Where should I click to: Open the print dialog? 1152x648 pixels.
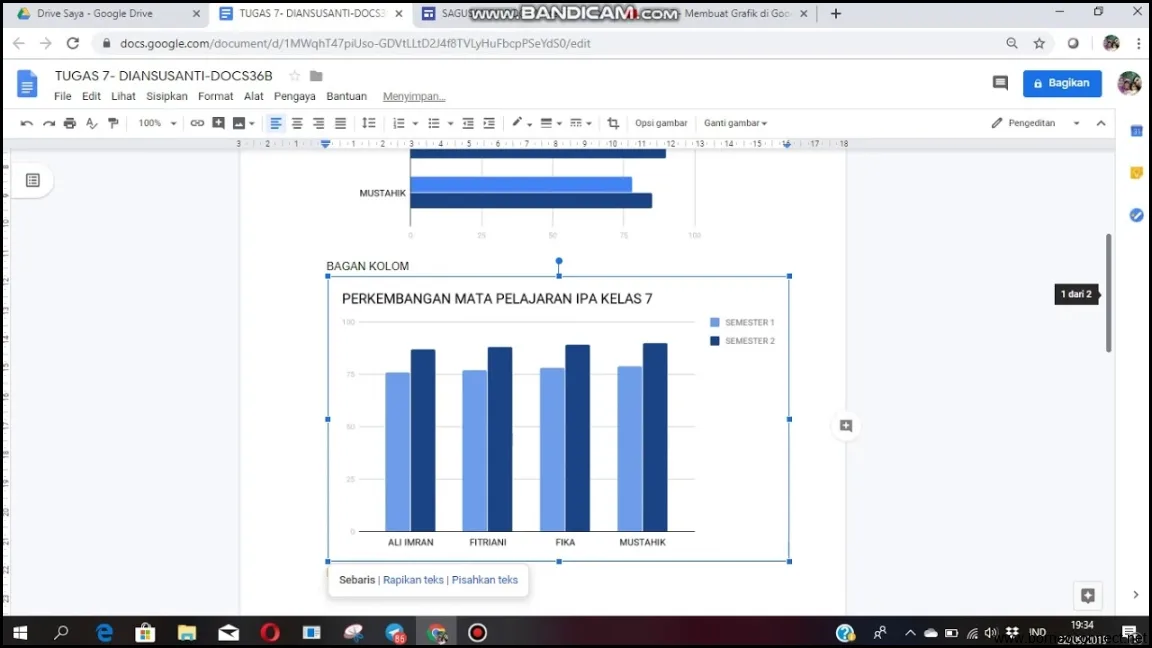[69, 122]
